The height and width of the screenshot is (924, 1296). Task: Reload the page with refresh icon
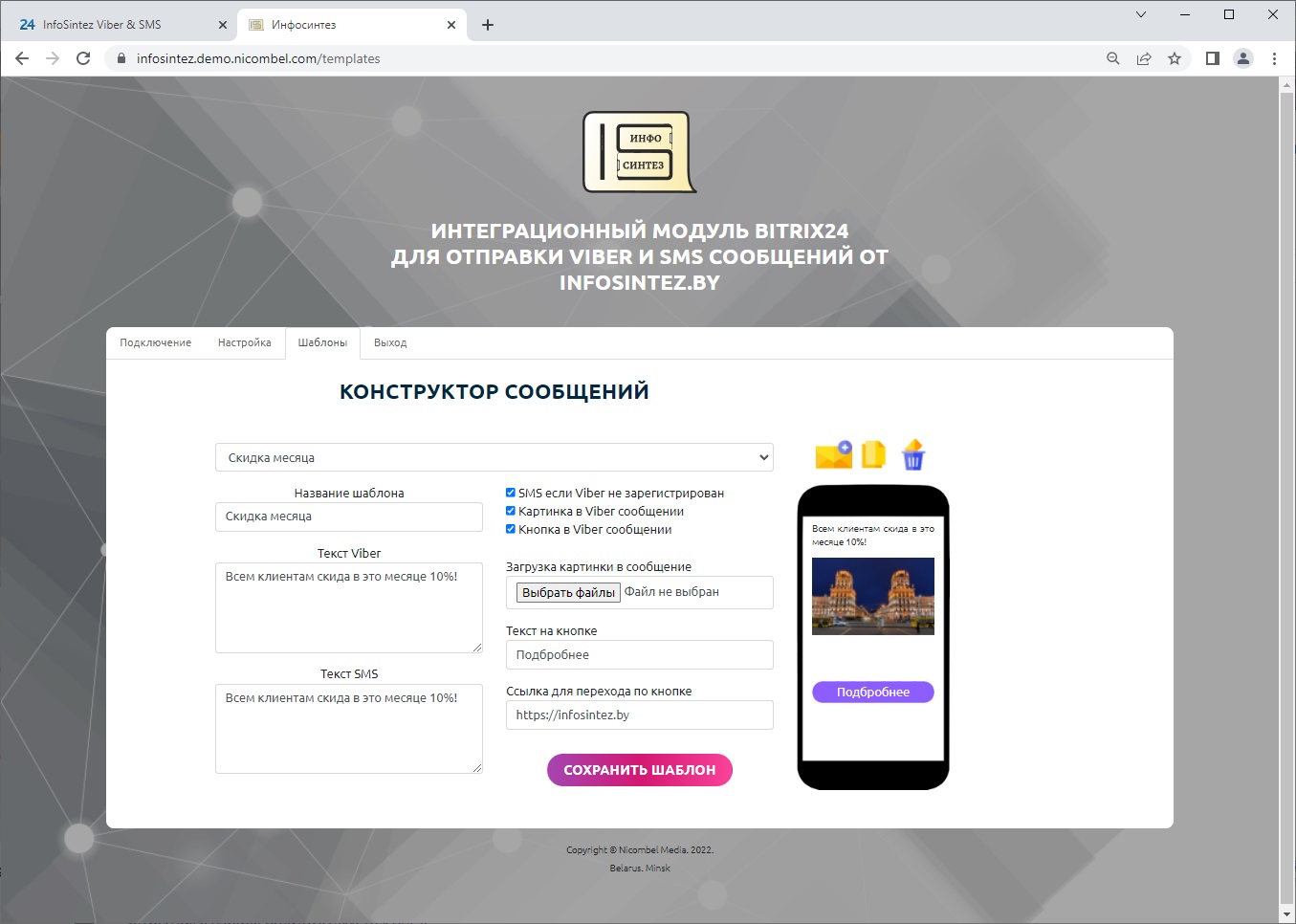(83, 58)
